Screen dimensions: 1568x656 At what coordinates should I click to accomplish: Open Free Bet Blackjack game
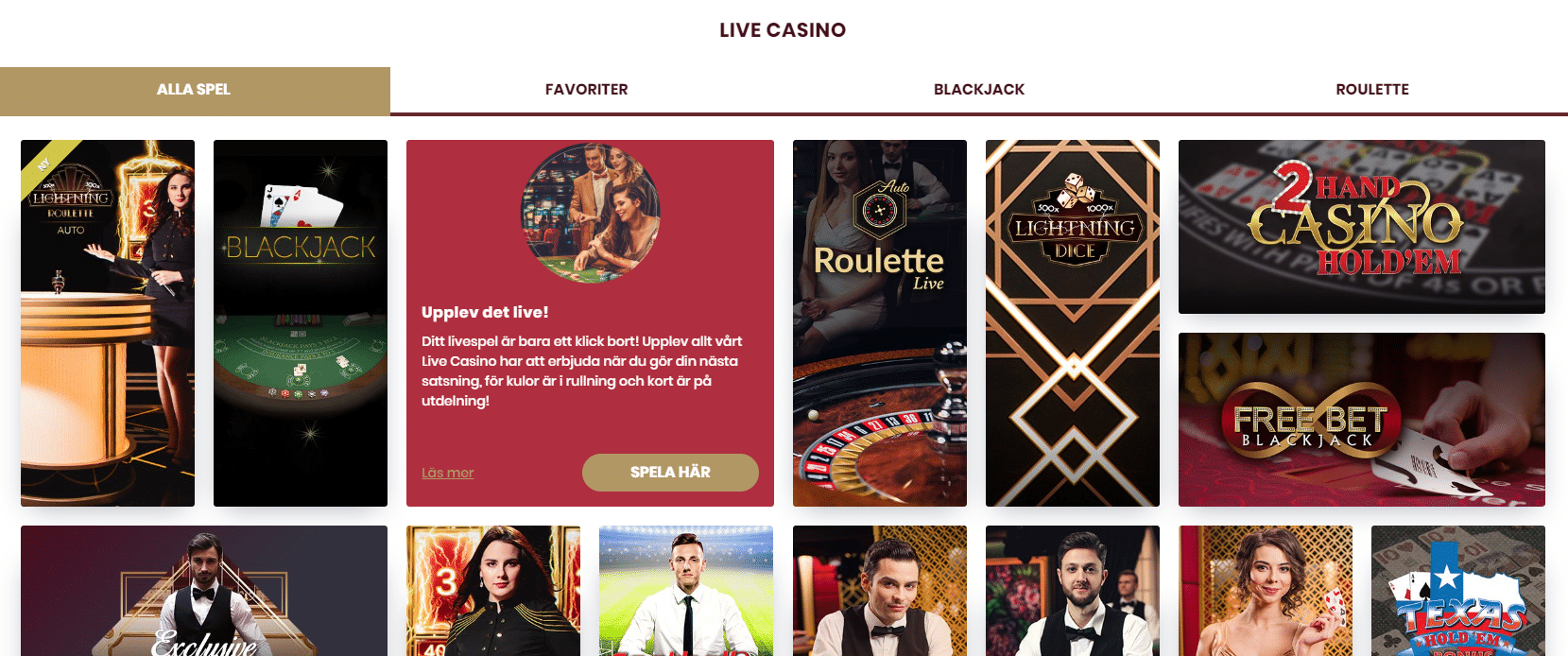(x=1362, y=420)
